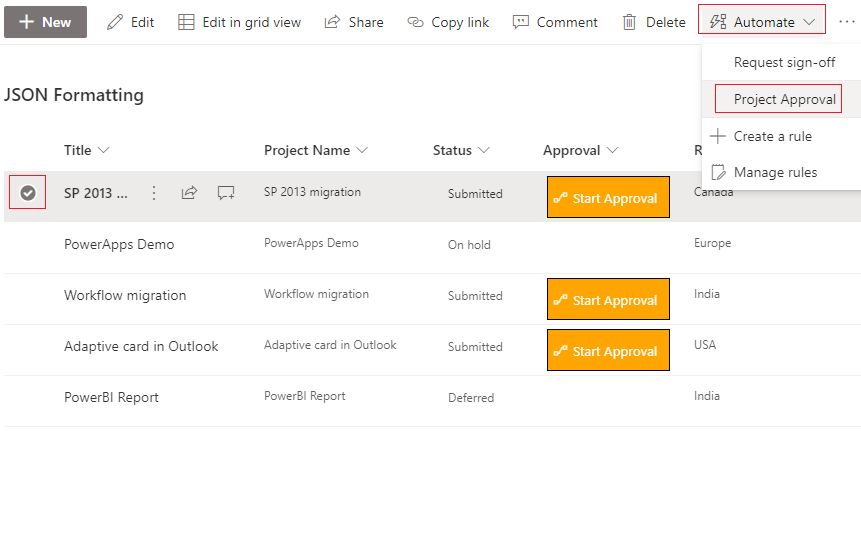Open Workflow migration title link
861x545 pixels.
(x=125, y=295)
